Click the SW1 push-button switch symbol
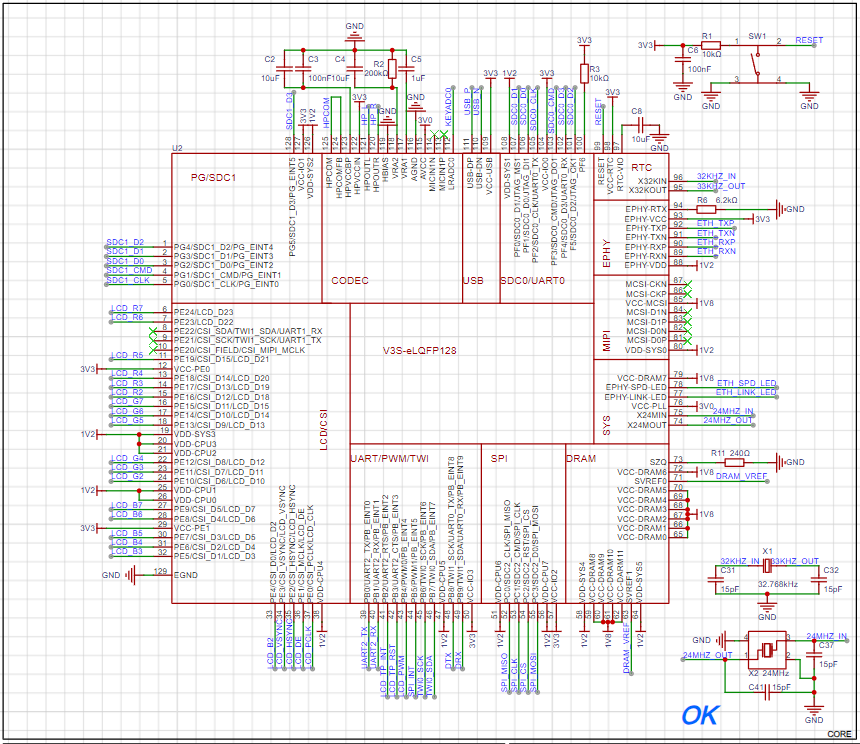860x744 pixels. pyautogui.click(x=757, y=63)
